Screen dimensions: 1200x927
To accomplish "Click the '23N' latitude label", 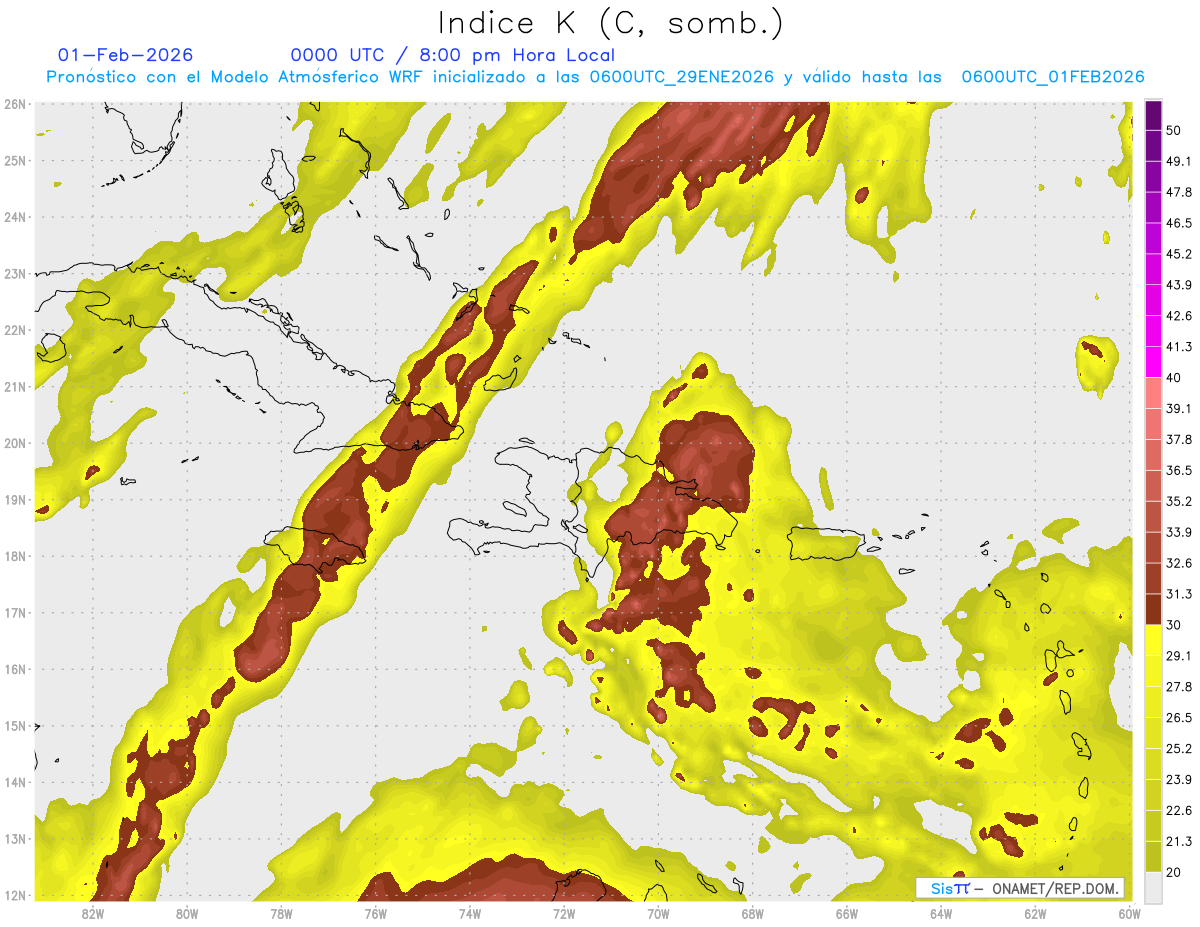I will (x=15, y=274).
